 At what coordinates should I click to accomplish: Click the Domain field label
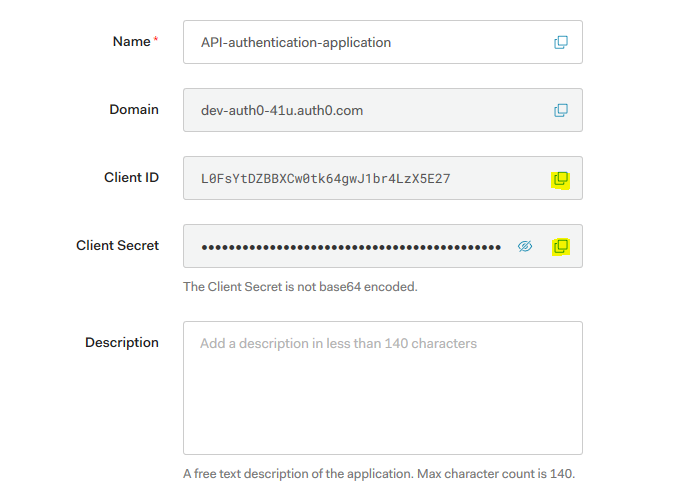134,109
